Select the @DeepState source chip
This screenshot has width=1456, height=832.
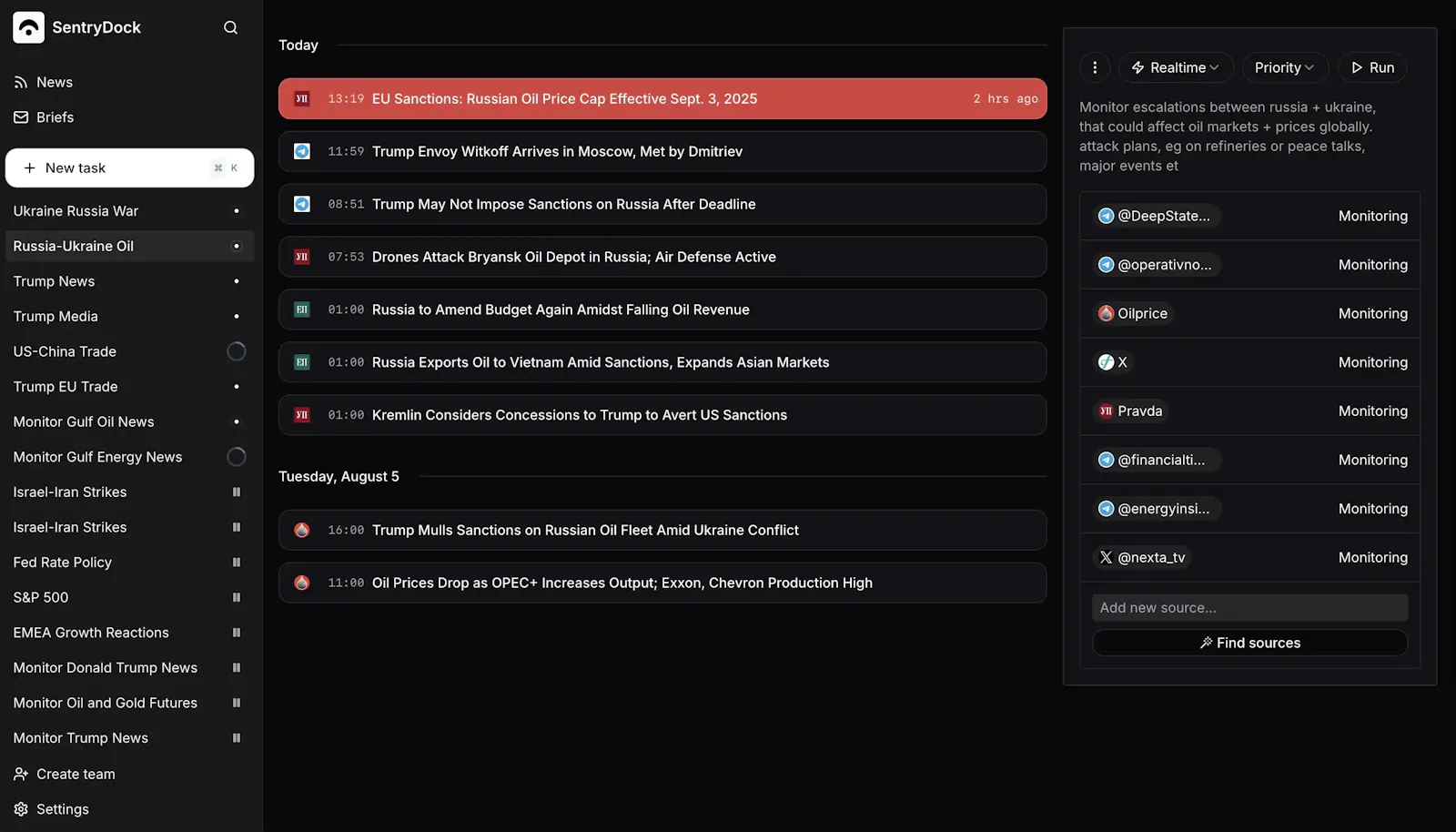(x=1156, y=216)
